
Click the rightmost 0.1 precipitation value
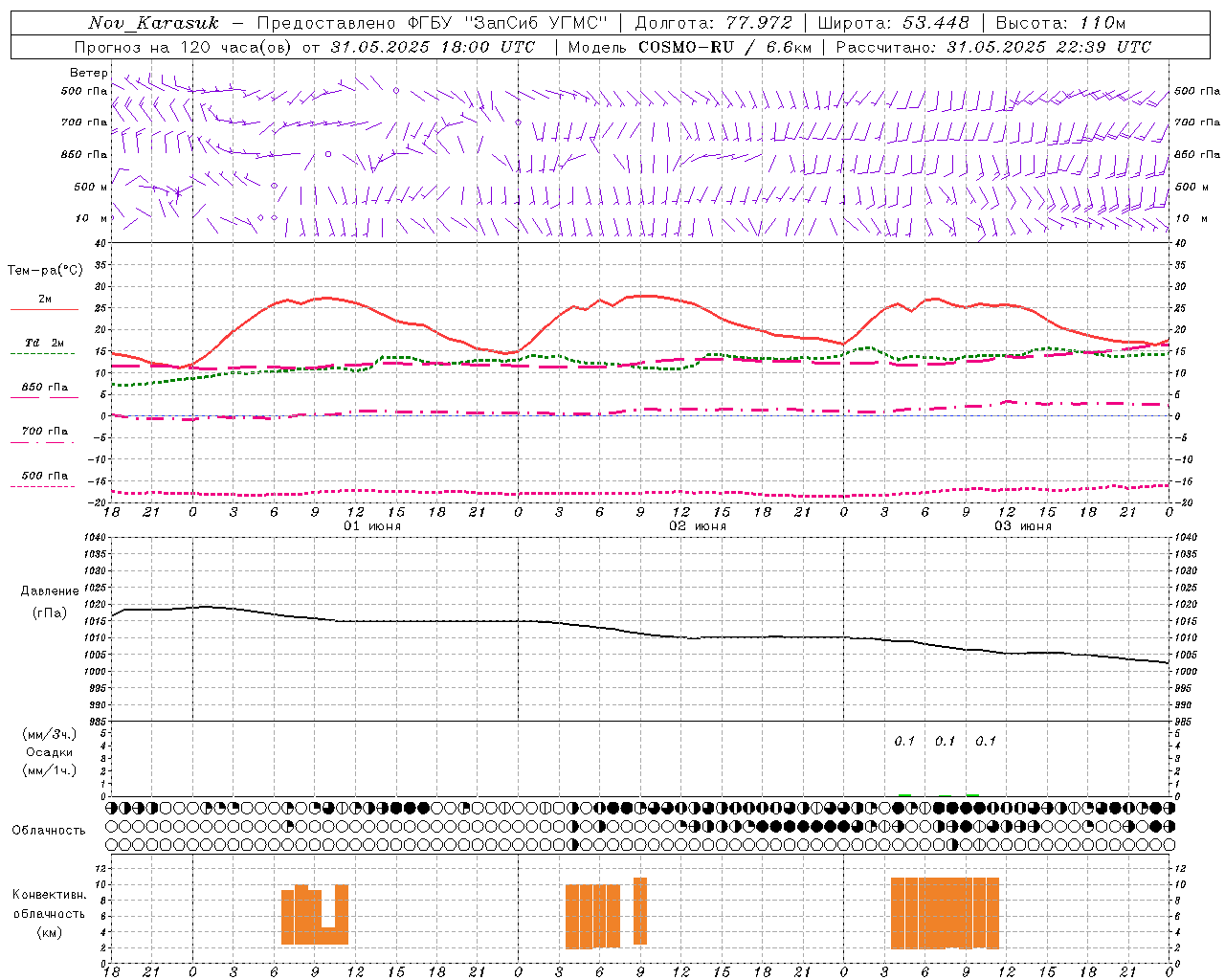[986, 741]
